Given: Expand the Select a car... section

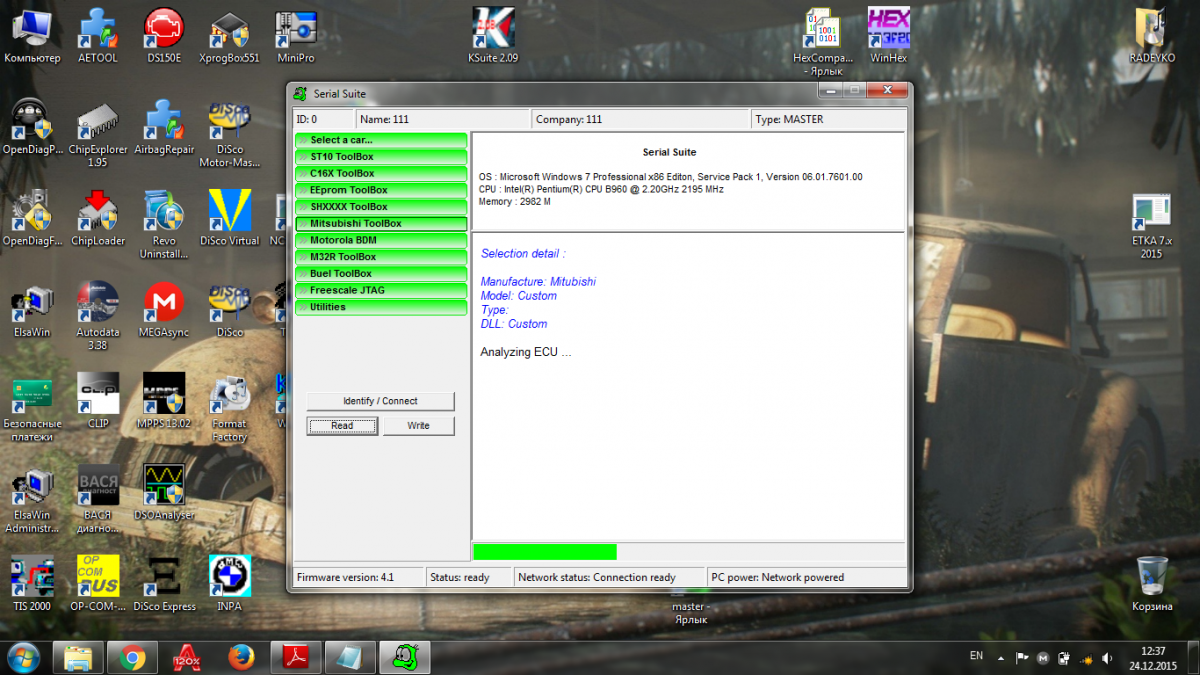Looking at the screenshot, I should click(x=381, y=140).
